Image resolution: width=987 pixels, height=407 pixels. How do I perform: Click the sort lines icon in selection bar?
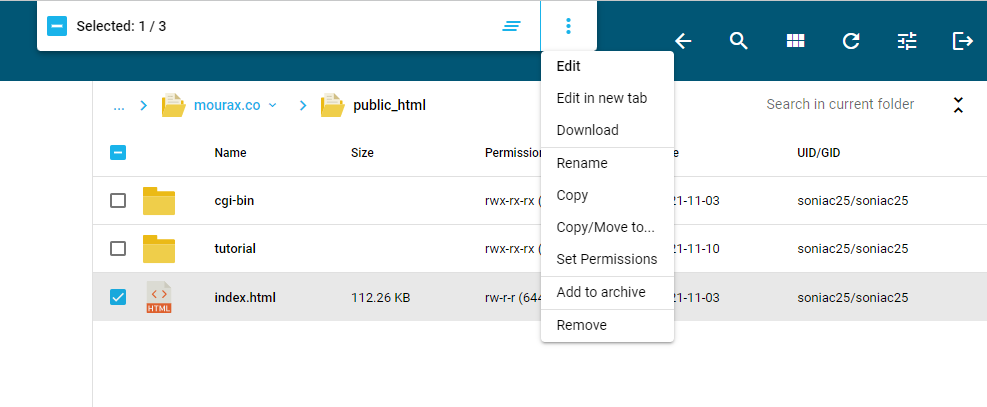[x=511, y=26]
